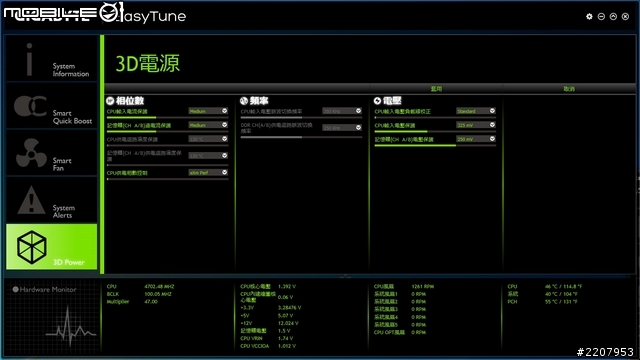Open CPU供電迴路溫度保護 temperature dropdown
Screen dimensions: 640x360
208,139
